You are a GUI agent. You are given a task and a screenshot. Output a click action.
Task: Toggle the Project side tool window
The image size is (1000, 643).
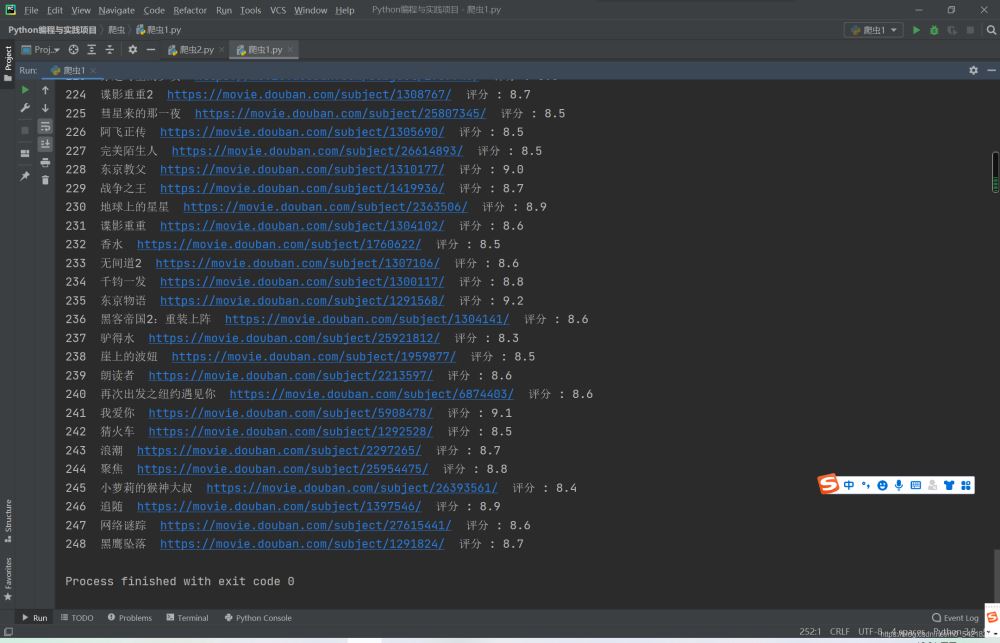point(8,63)
